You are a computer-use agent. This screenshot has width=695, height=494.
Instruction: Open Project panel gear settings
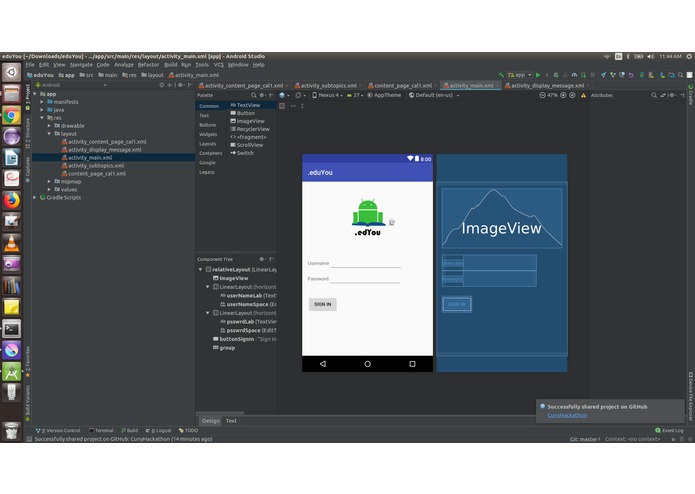180,85
